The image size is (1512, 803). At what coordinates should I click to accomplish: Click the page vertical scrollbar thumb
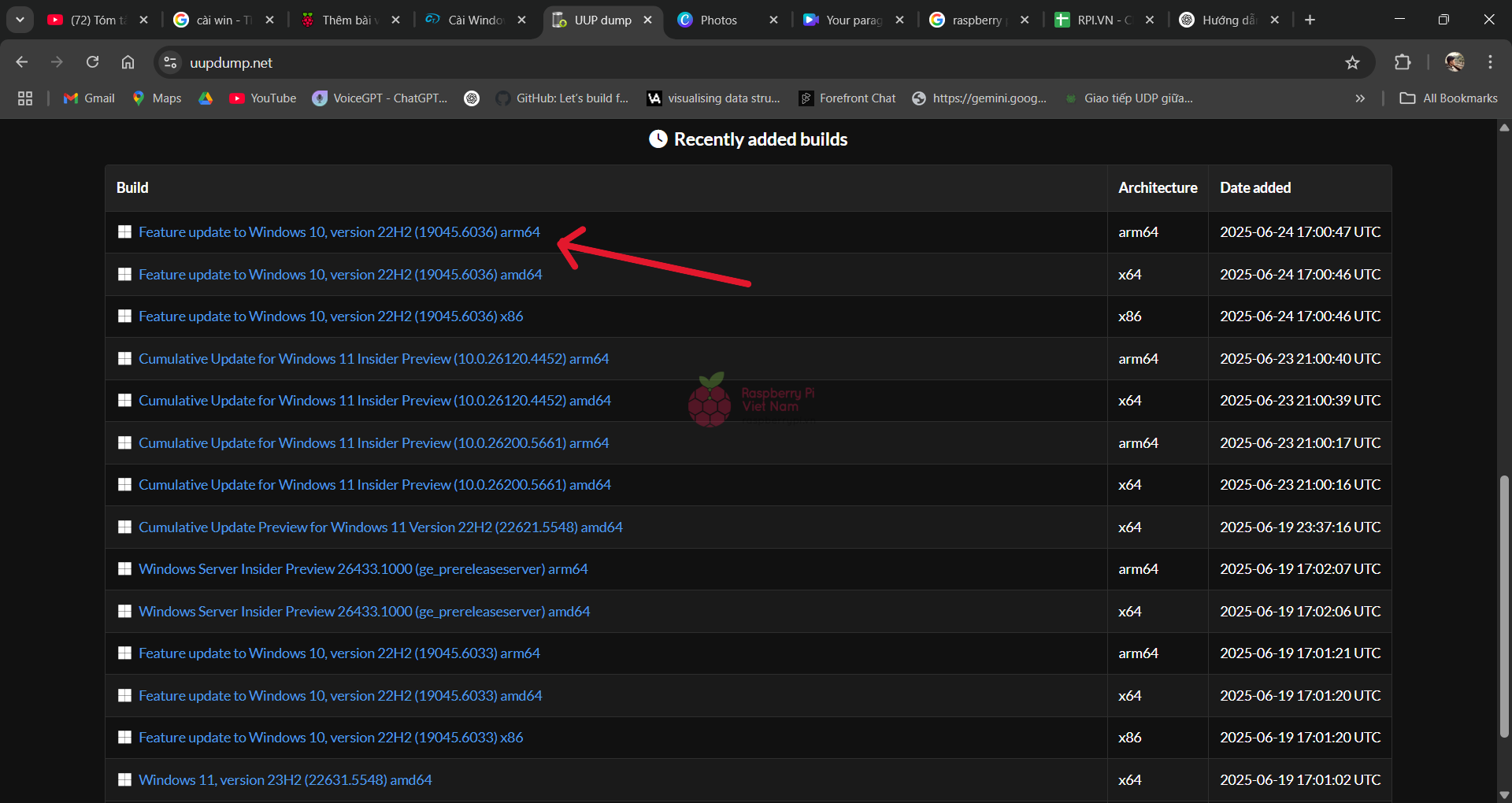(x=1504, y=606)
